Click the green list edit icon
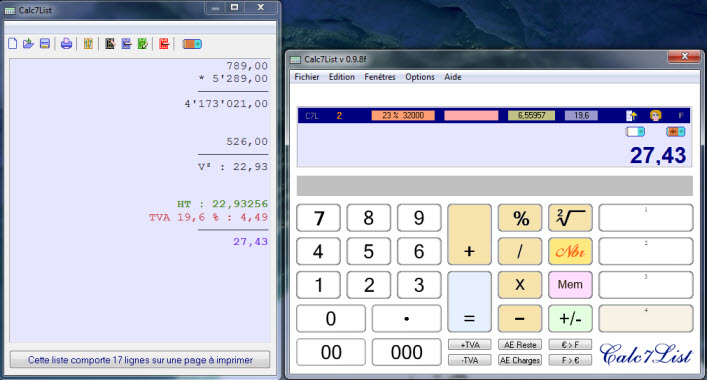This screenshot has width=707, height=380. [x=142, y=44]
